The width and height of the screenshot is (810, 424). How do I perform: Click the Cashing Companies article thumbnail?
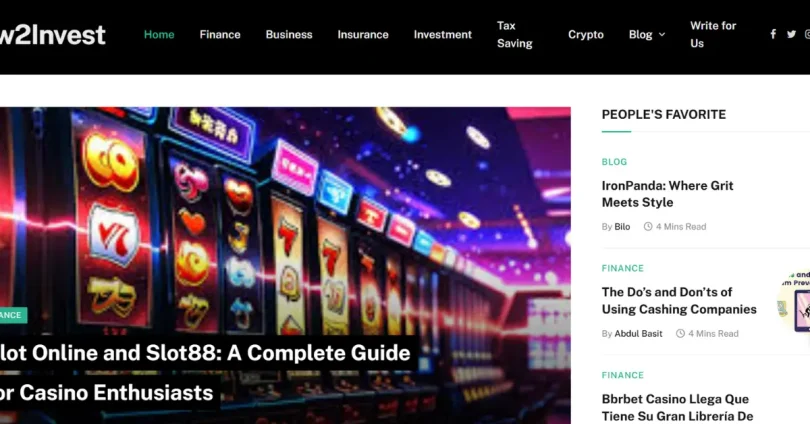794,301
